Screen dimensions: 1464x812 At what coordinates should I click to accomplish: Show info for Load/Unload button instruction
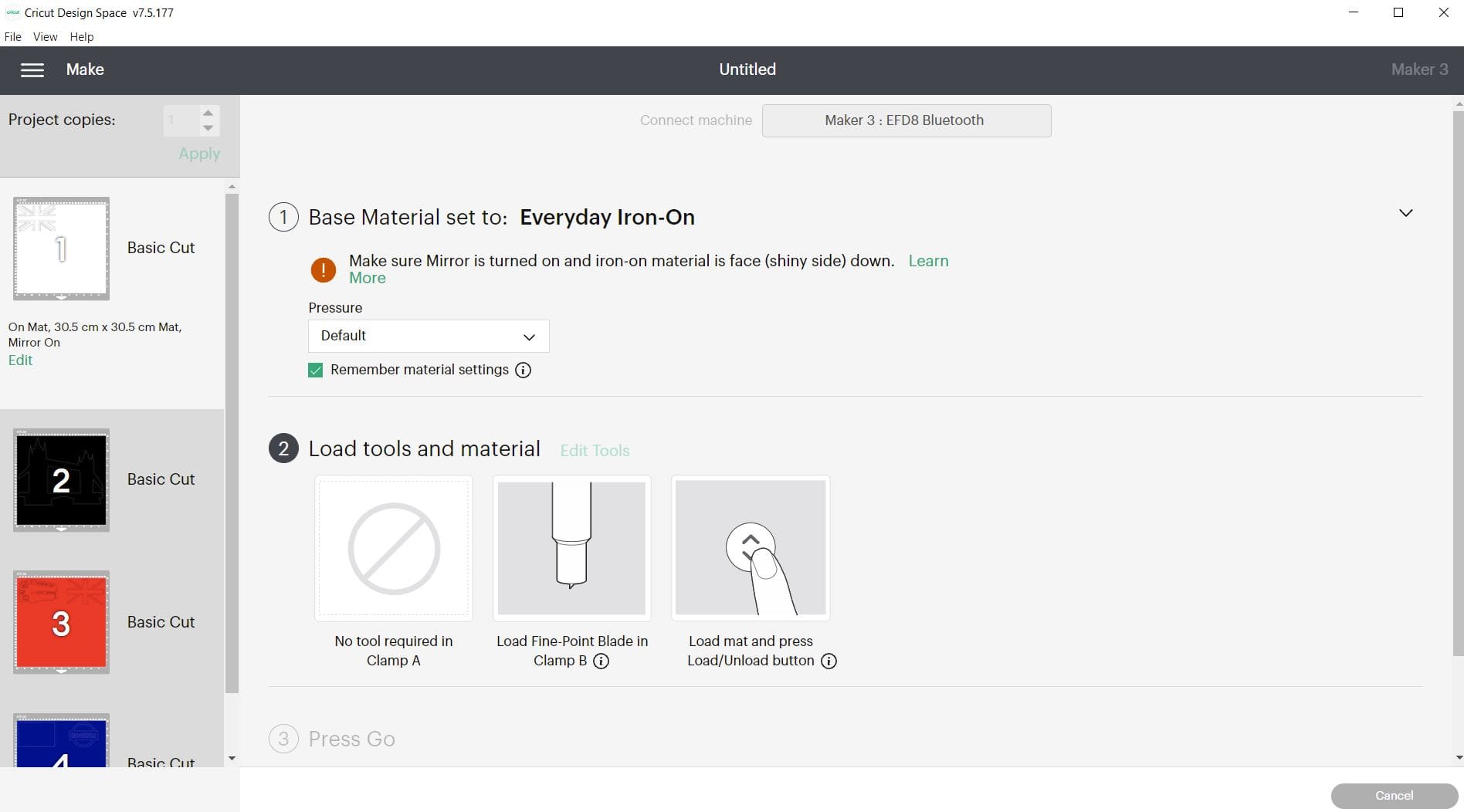pos(829,661)
